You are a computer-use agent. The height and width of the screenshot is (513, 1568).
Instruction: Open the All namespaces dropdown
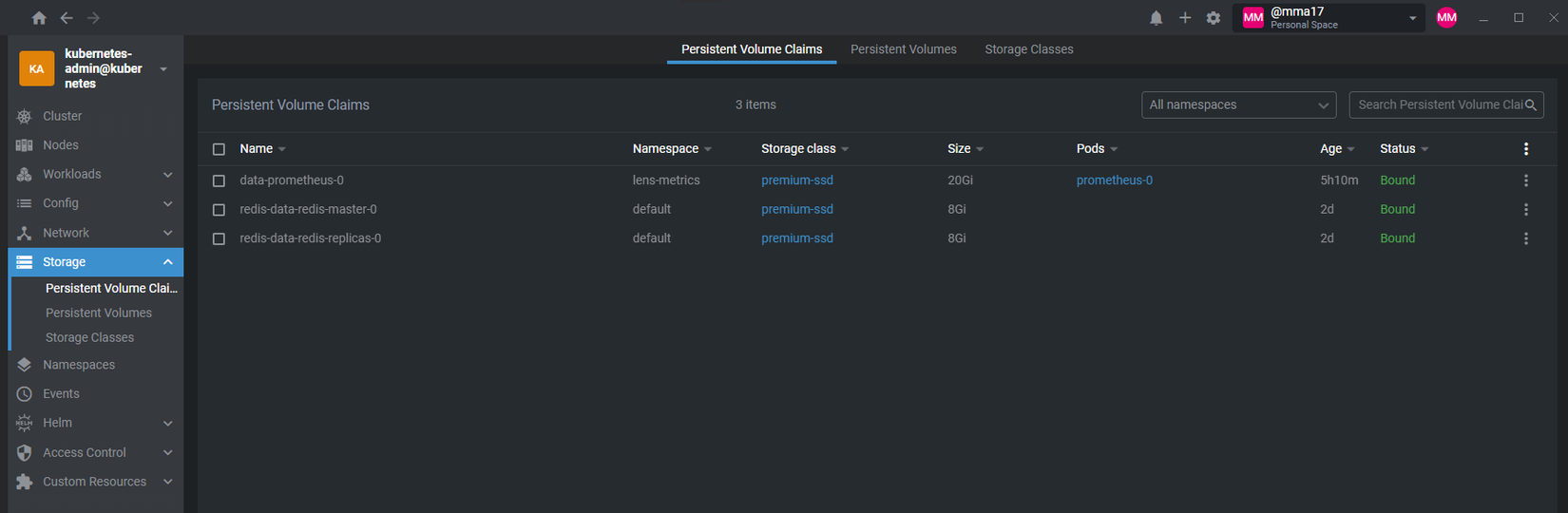pos(1238,104)
